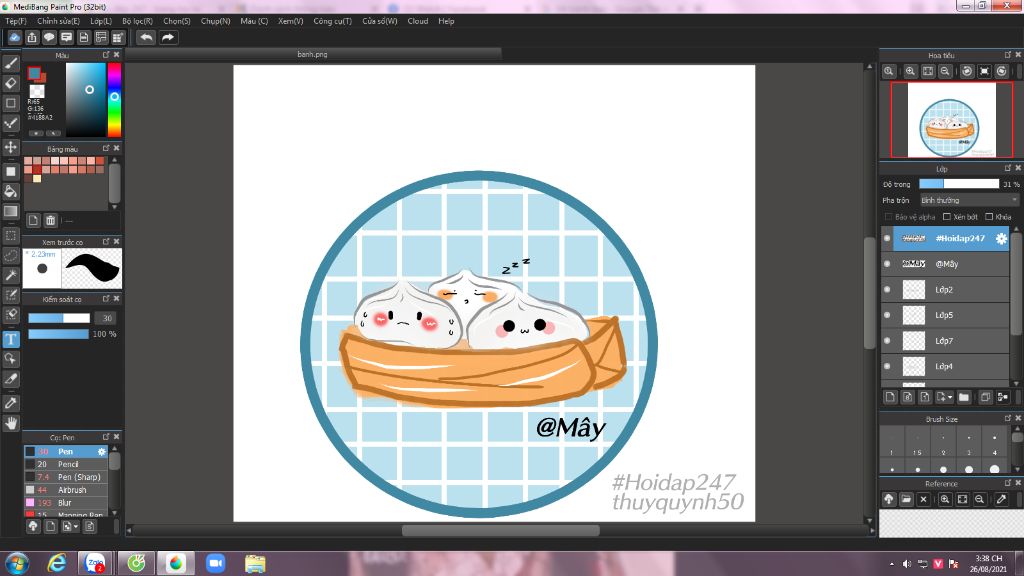This screenshot has width=1024, height=576.
Task: Zoom in on the navigator panel
Action: click(x=910, y=71)
